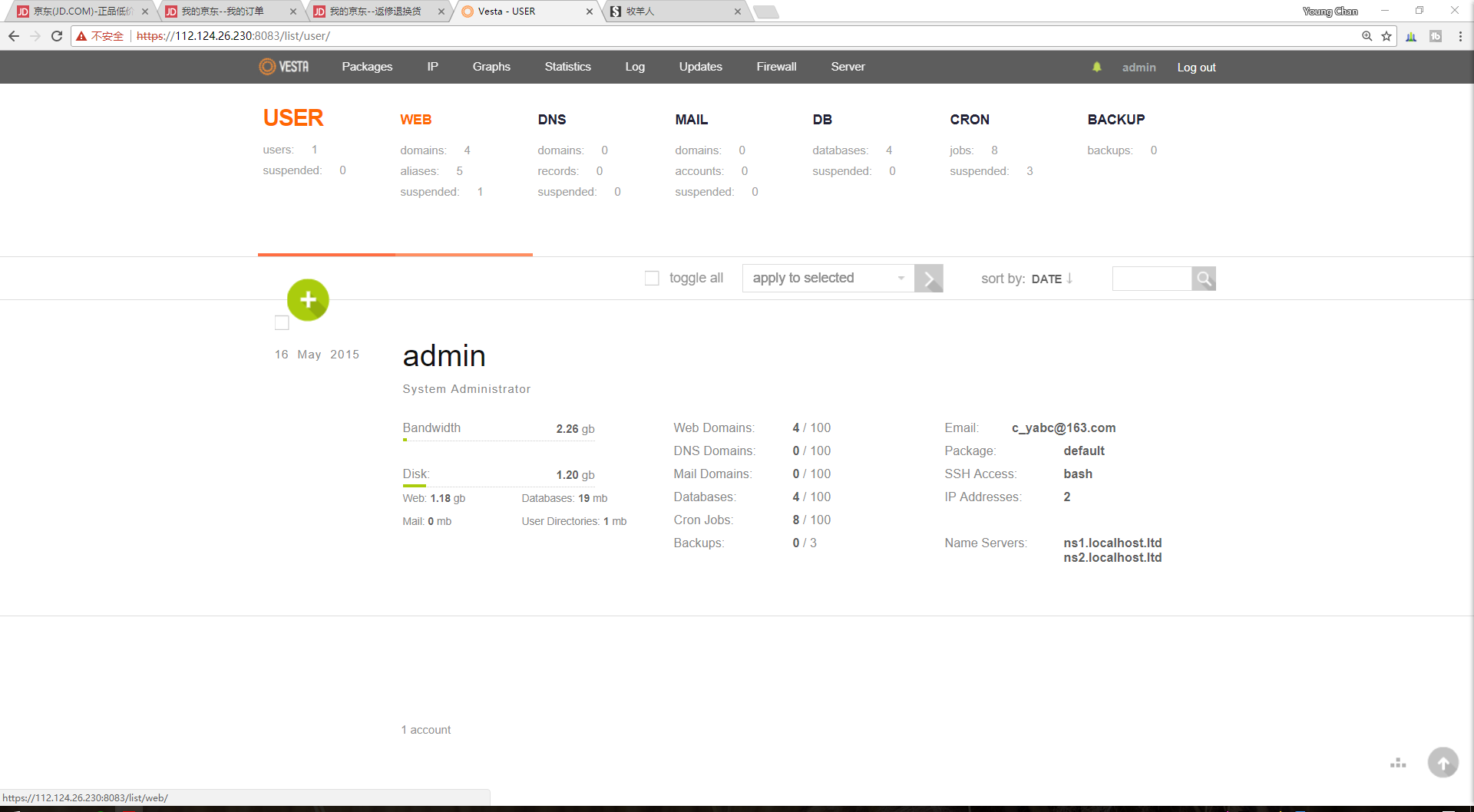Viewport: 1474px width, 812px height.
Task: Click the search magnifier button
Action: [1204, 279]
